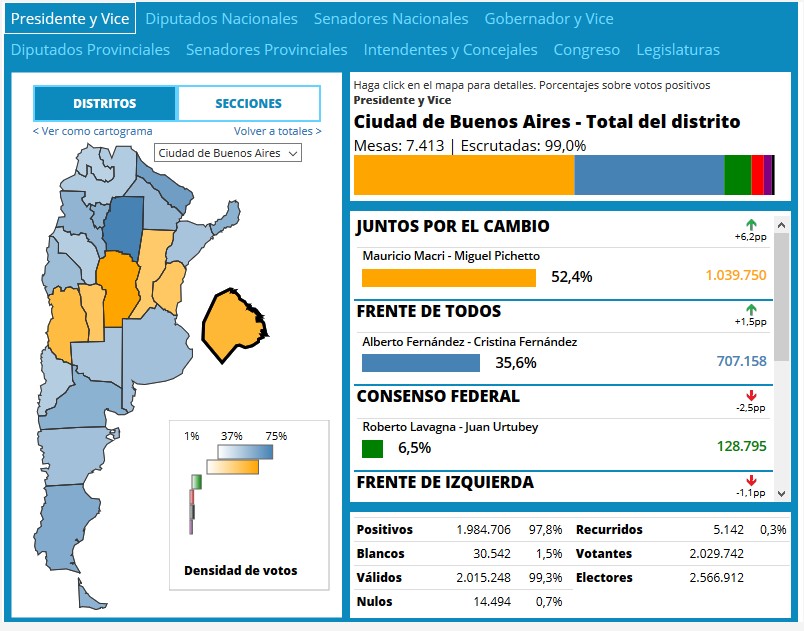Click the results list vertical scrollbar
Viewport: 804px width, 631px height.
782,300
